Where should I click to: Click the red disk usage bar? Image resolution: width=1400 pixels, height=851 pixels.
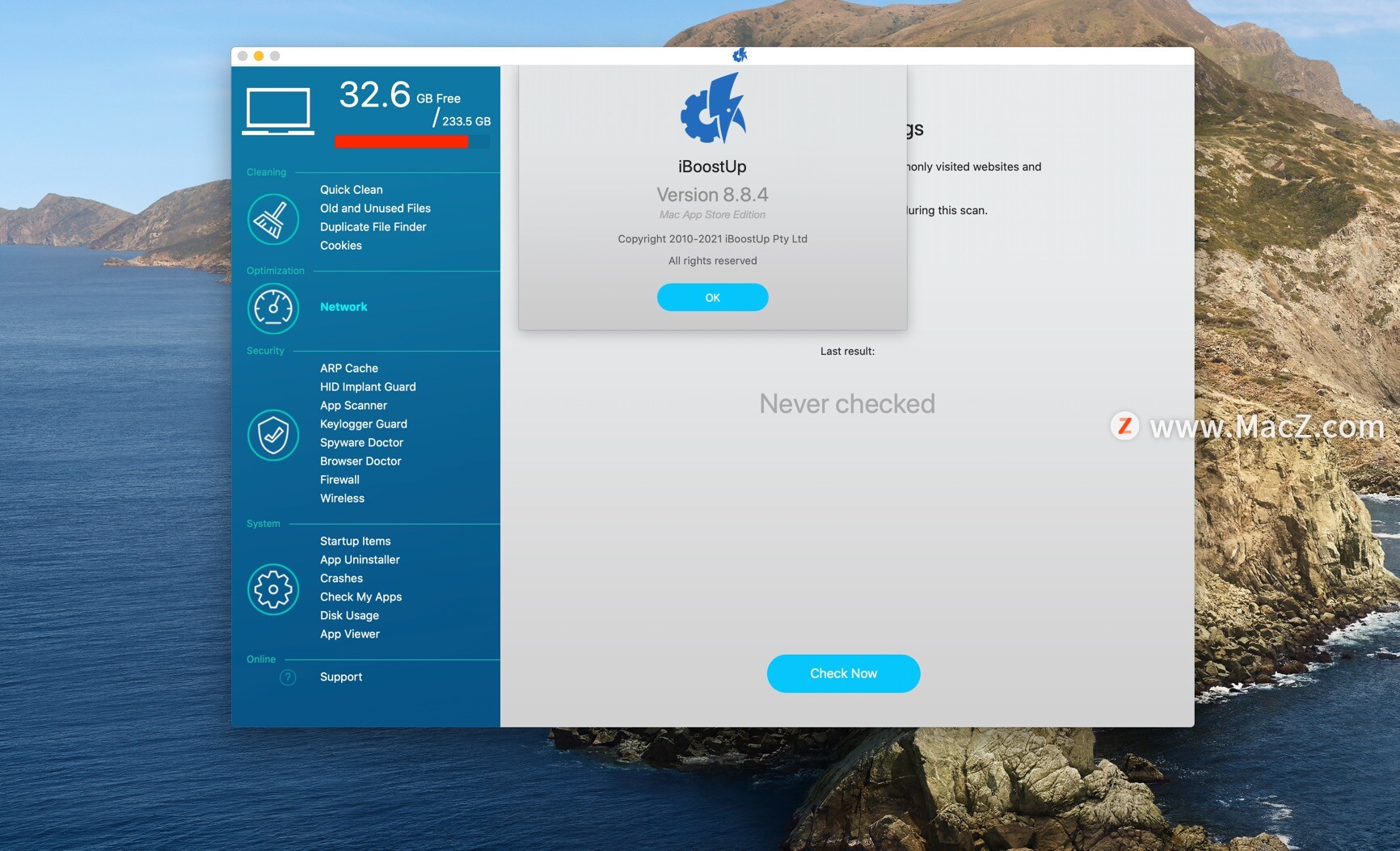pos(402,142)
